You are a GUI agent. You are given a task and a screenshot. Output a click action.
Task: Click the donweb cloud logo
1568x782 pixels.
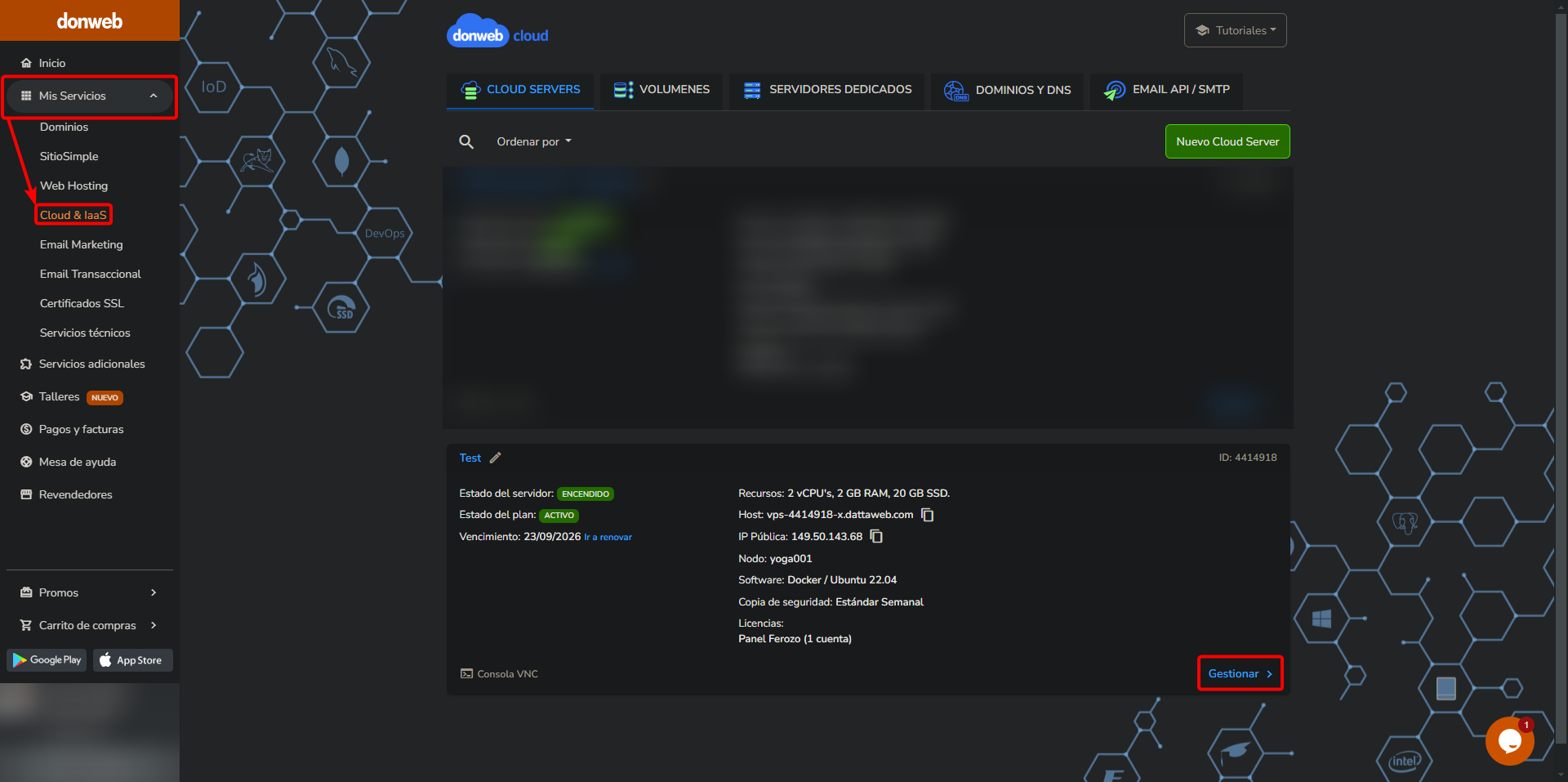tap(497, 31)
